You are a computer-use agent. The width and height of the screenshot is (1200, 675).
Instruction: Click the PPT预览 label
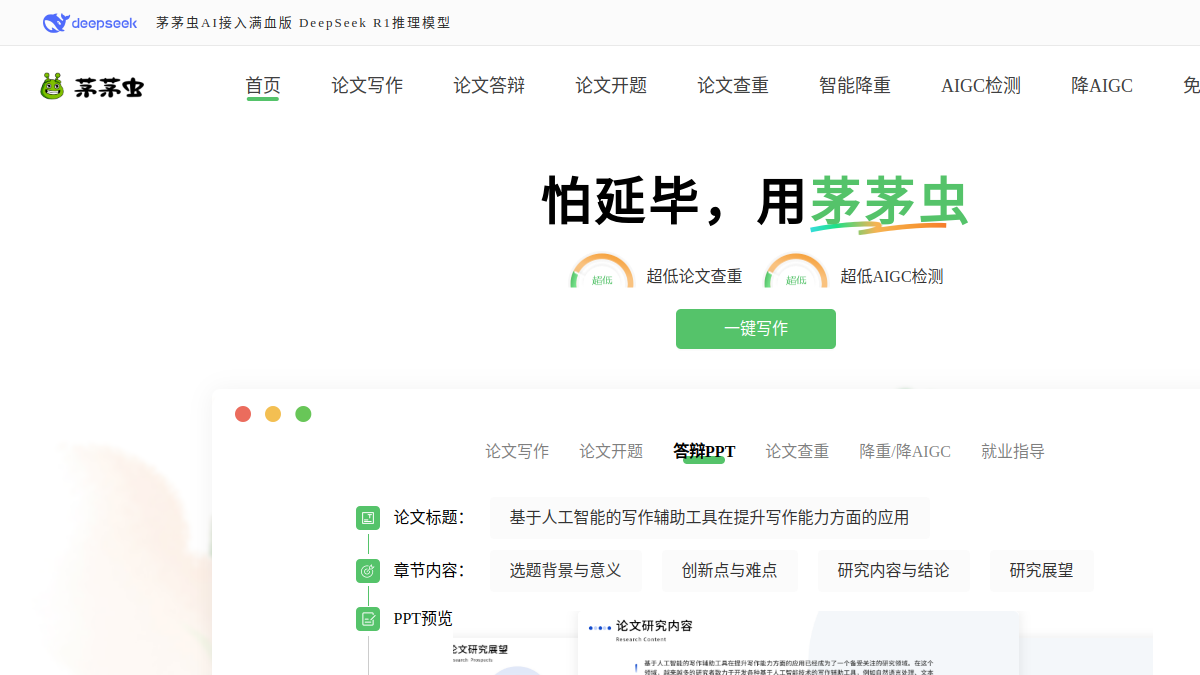pyautogui.click(x=423, y=619)
